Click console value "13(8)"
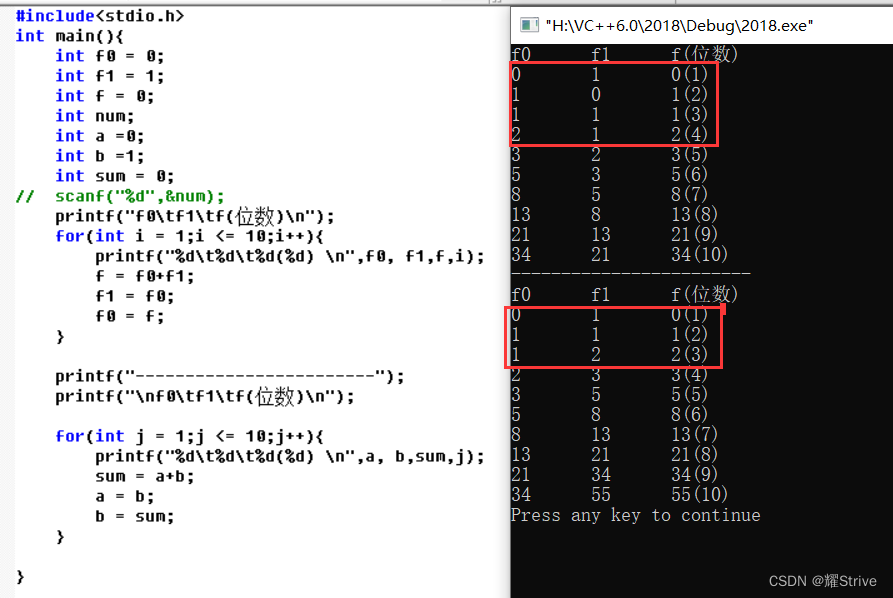The image size is (893, 598). (694, 214)
